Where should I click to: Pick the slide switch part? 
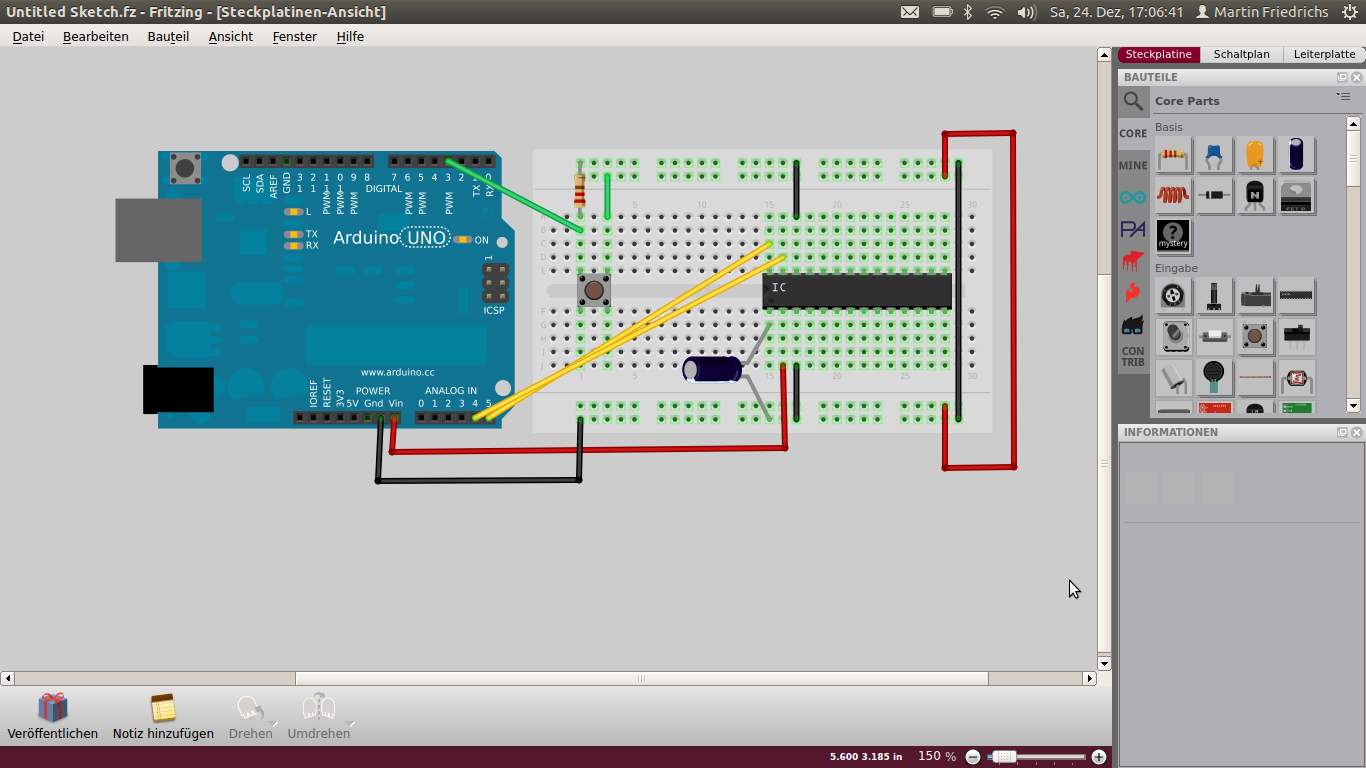1297,337
